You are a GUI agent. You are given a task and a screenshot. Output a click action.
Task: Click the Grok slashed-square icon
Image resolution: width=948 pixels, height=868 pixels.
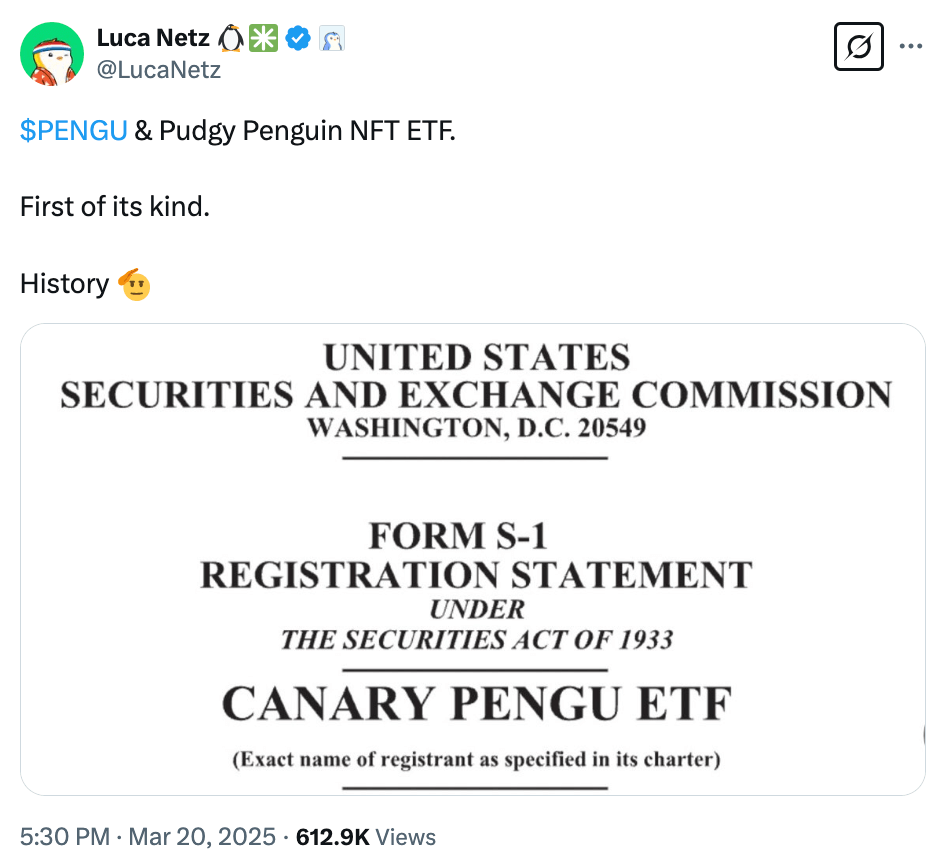pos(859,46)
